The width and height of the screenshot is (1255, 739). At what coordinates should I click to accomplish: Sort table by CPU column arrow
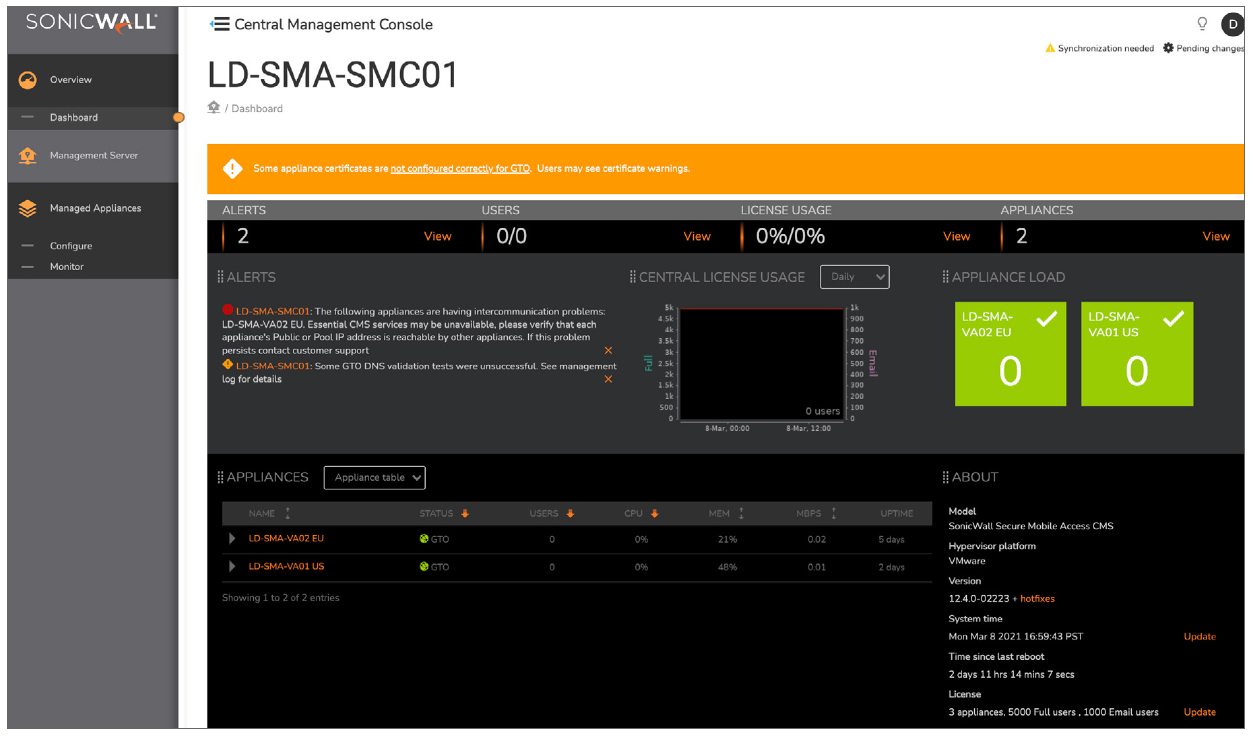(655, 514)
